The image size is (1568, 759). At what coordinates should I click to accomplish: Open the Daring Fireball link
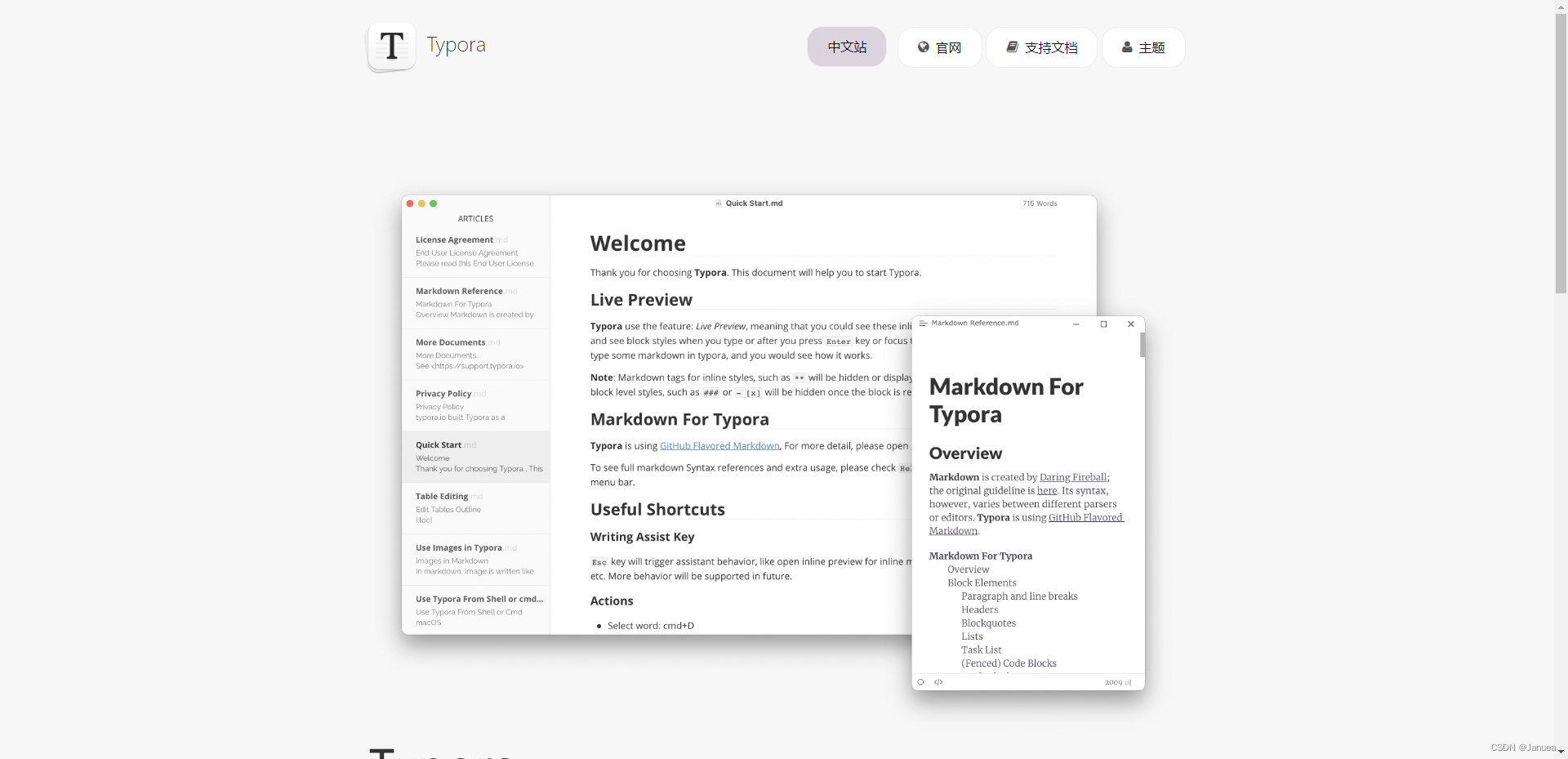click(x=1073, y=477)
